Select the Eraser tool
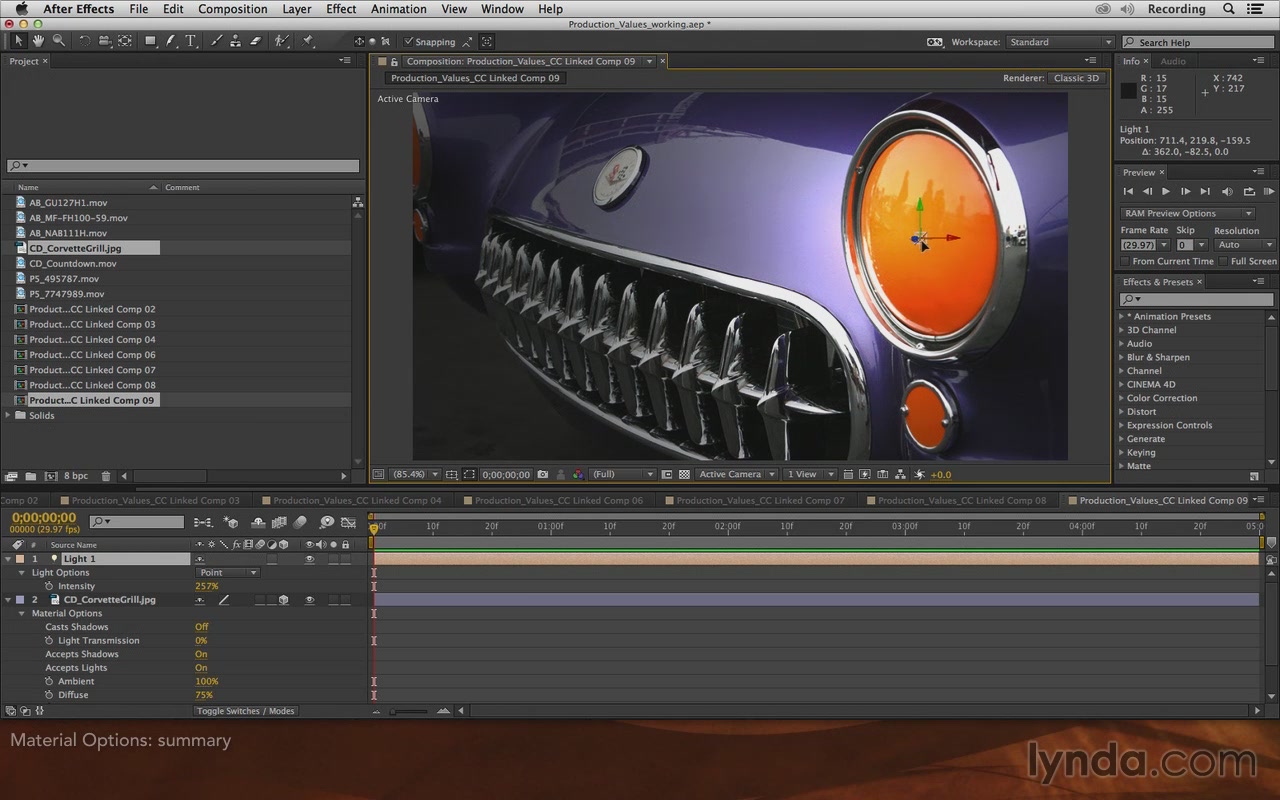The width and height of the screenshot is (1280, 800). point(255,41)
